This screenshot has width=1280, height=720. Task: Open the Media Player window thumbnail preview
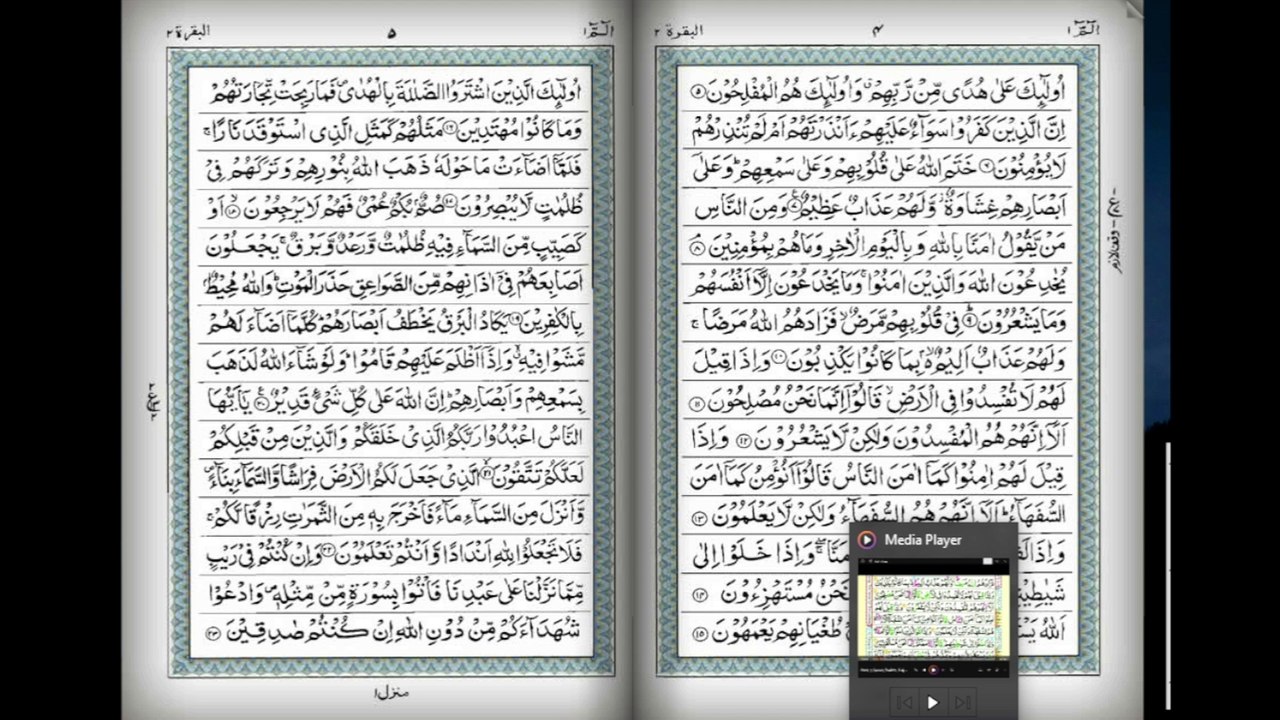click(933, 618)
